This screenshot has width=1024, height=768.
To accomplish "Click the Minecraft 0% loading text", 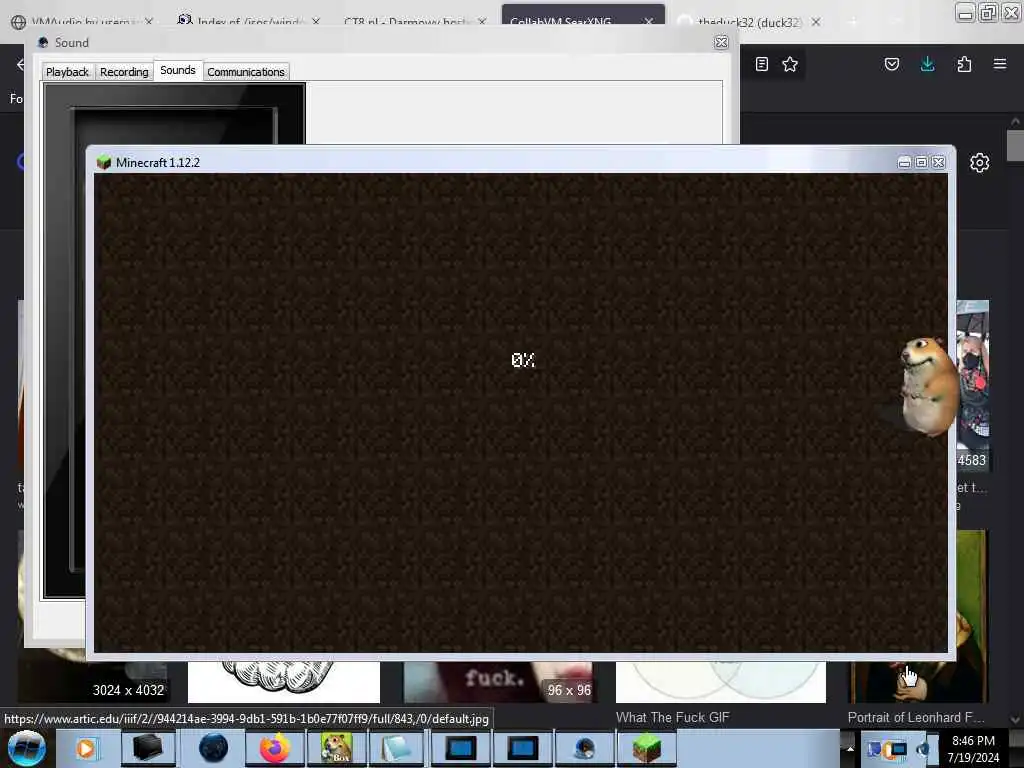I will [x=523, y=360].
